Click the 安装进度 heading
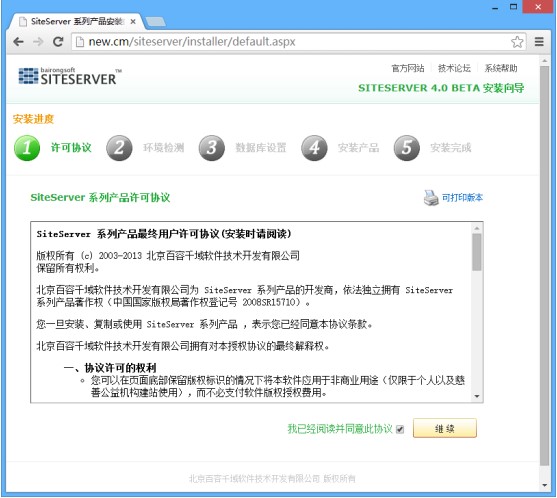 (x=33, y=119)
